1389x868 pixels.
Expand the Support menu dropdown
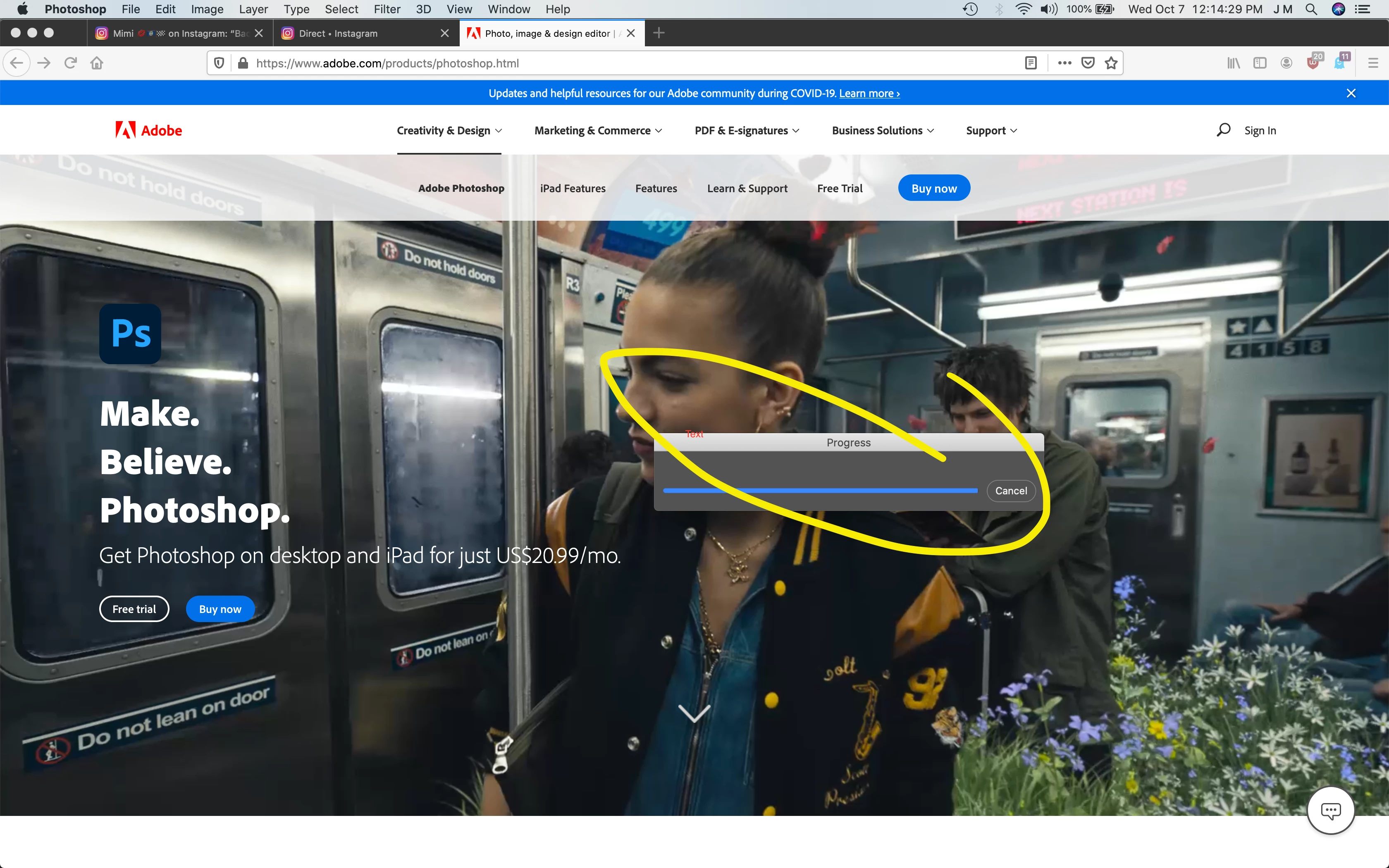[x=991, y=130]
